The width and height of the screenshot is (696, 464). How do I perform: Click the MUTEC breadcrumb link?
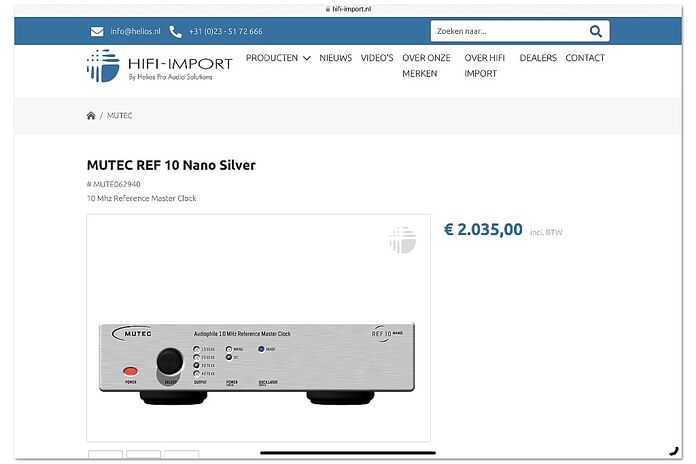point(119,115)
